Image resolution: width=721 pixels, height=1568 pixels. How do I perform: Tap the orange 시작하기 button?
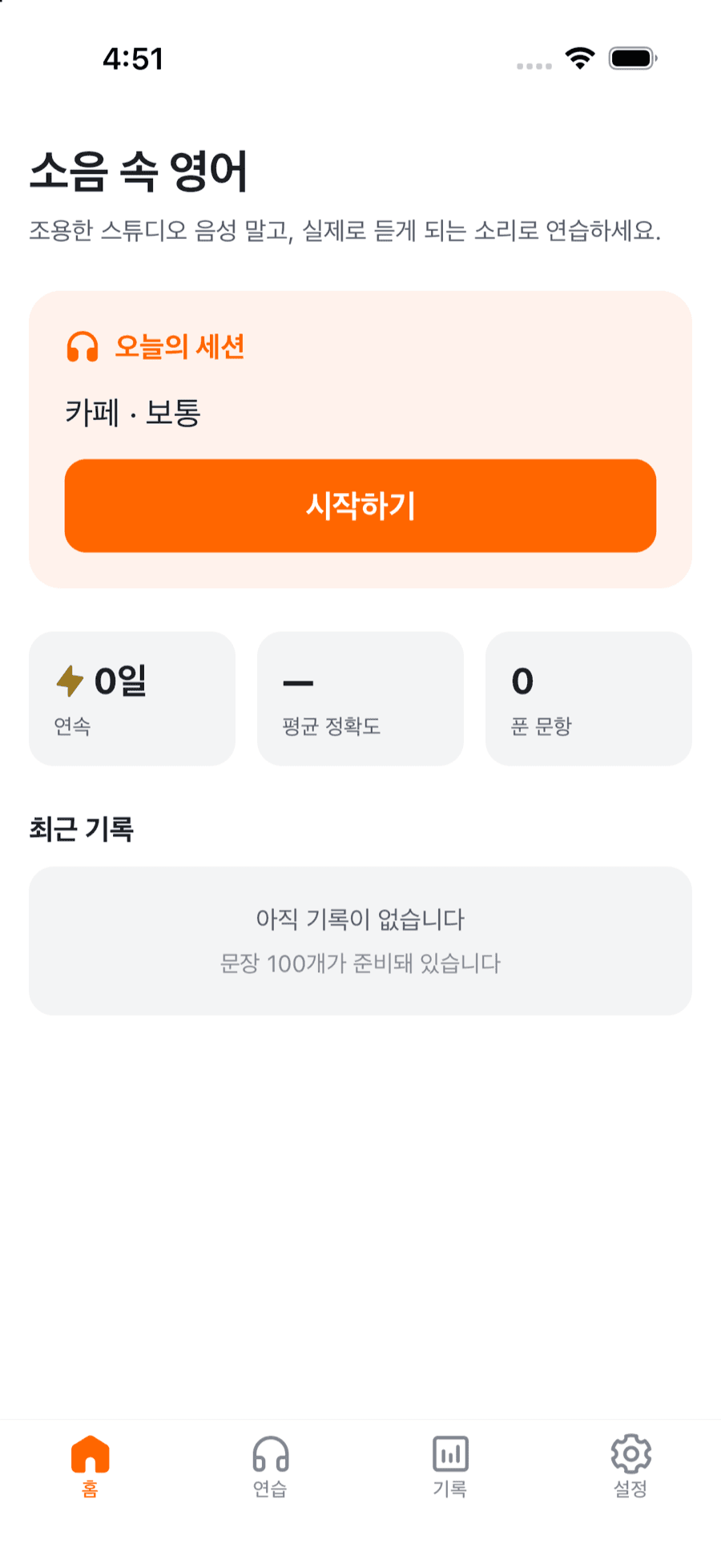pyautogui.click(x=360, y=506)
